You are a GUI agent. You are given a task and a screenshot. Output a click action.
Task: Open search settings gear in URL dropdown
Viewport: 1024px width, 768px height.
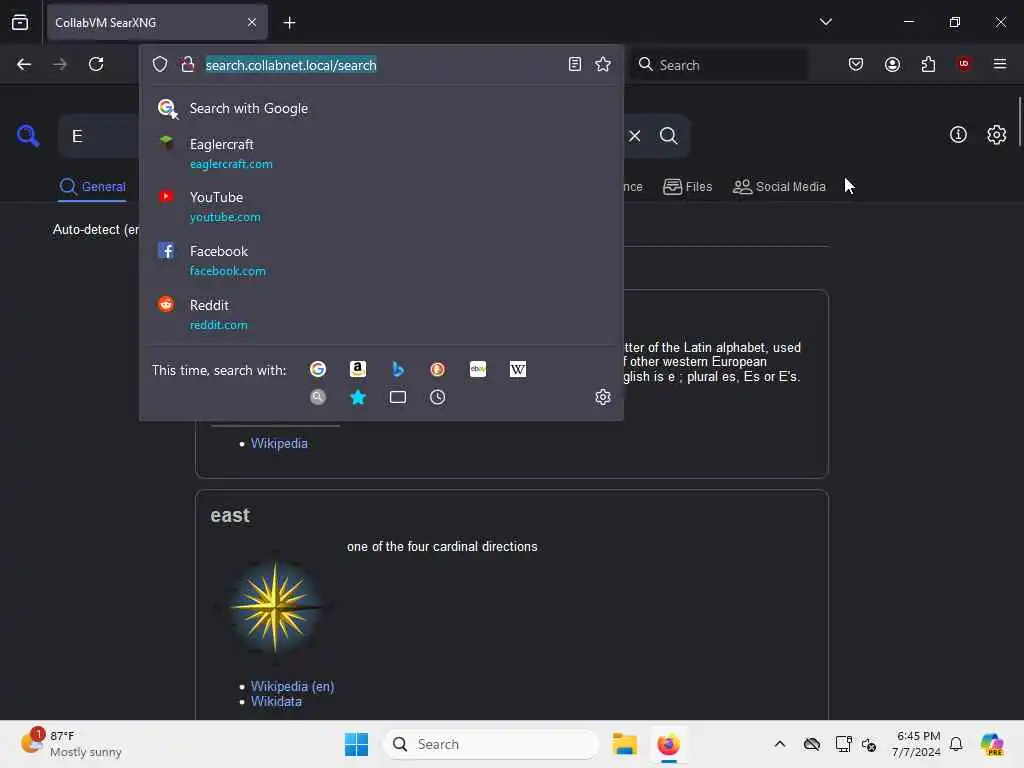coord(603,397)
